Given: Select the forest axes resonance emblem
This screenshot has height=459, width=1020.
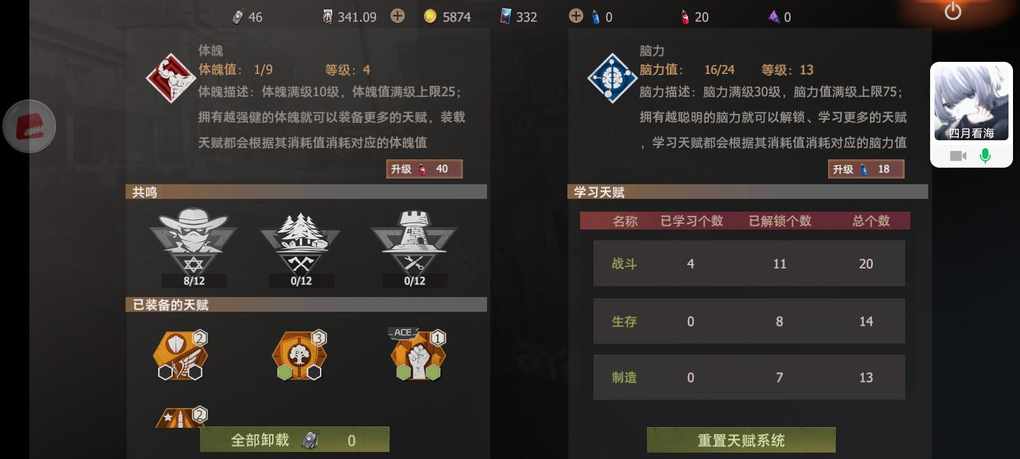Looking at the screenshot, I should click(301, 241).
